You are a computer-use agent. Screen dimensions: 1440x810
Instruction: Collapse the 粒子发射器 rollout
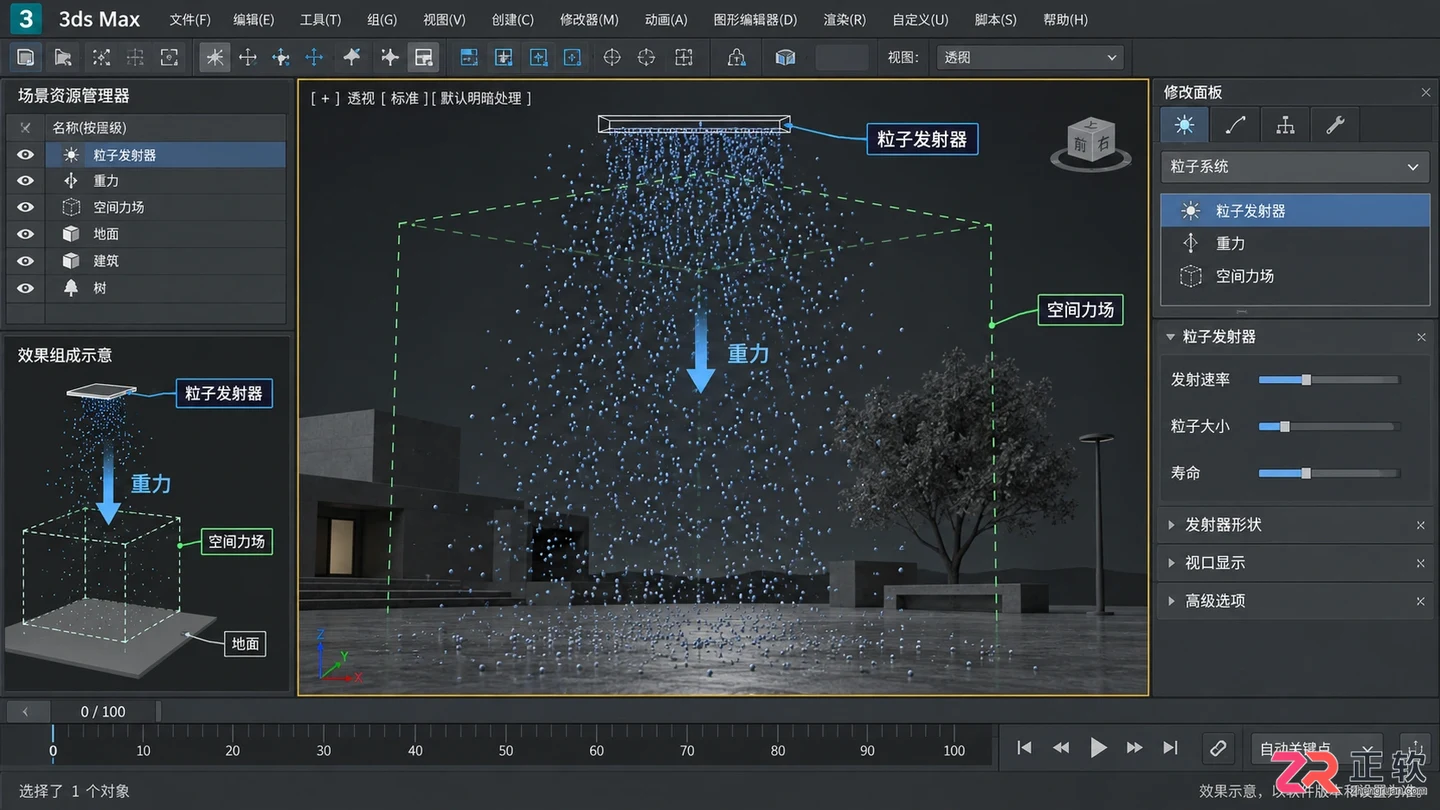pyautogui.click(x=1171, y=337)
